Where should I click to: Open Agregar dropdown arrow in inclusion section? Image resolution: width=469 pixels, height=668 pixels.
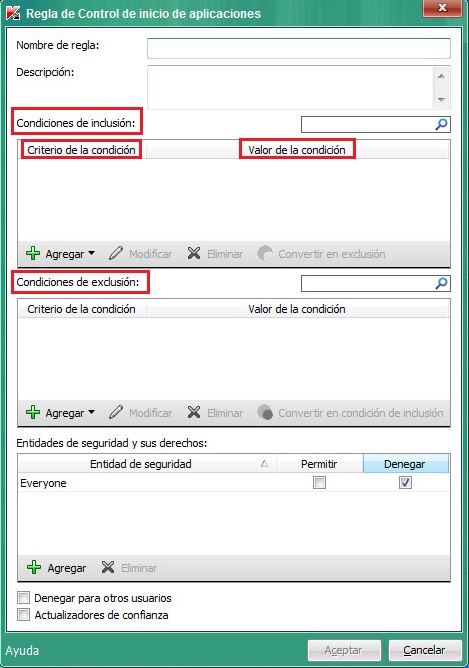(91, 253)
